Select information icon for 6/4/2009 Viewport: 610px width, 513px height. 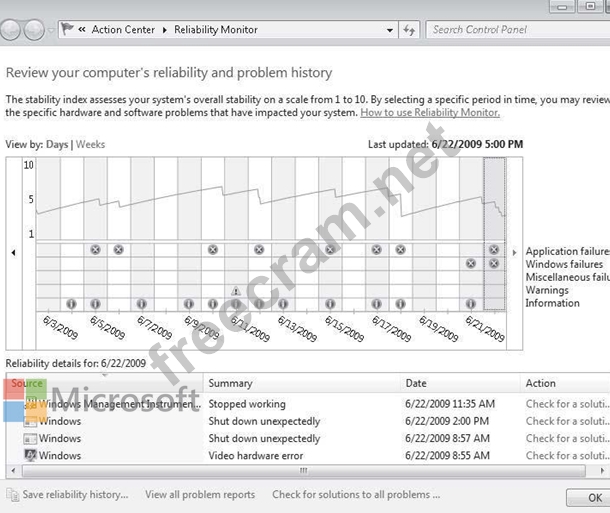click(x=71, y=304)
